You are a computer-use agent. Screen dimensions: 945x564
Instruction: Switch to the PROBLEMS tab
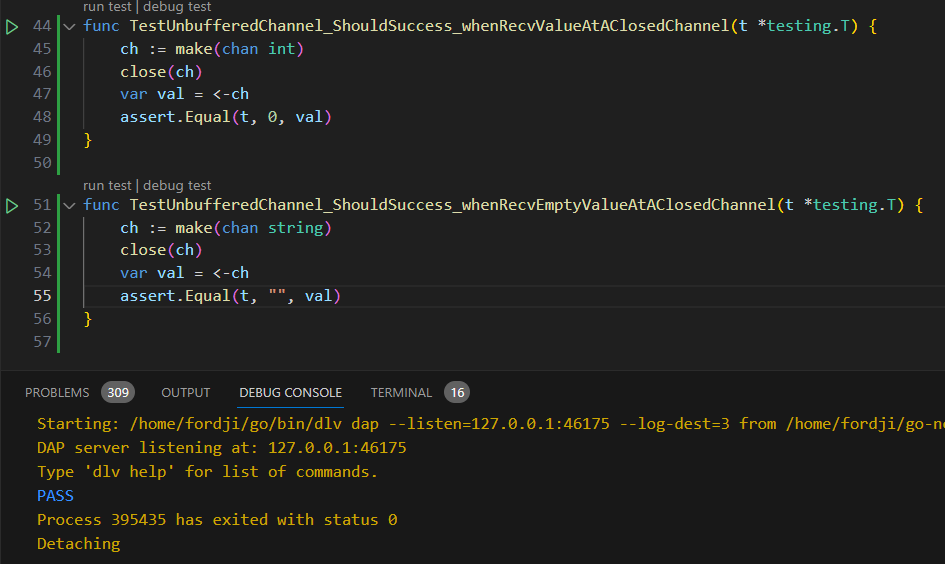pyautogui.click(x=57, y=393)
